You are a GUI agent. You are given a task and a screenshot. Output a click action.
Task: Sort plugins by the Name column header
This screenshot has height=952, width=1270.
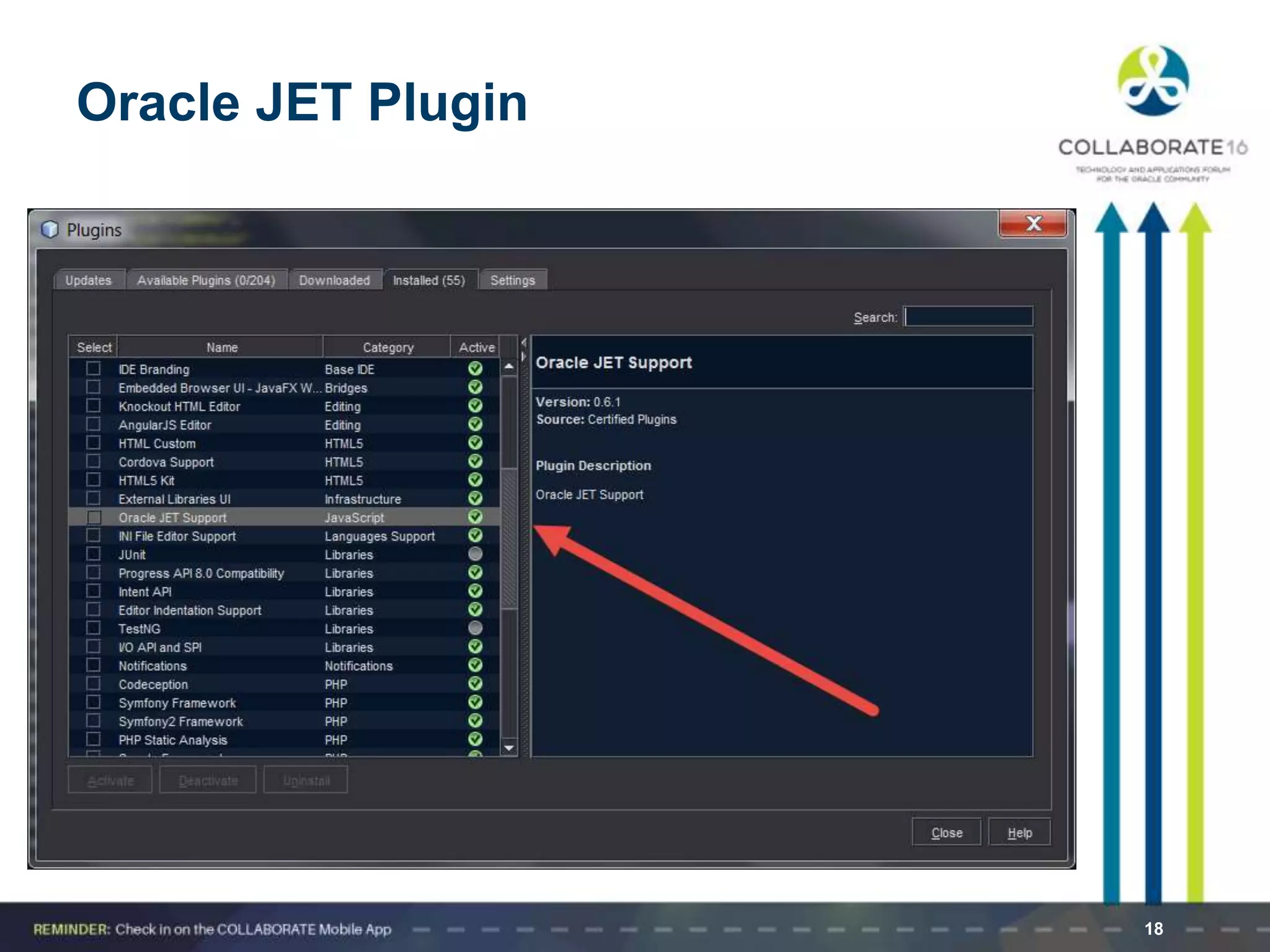[x=221, y=347]
